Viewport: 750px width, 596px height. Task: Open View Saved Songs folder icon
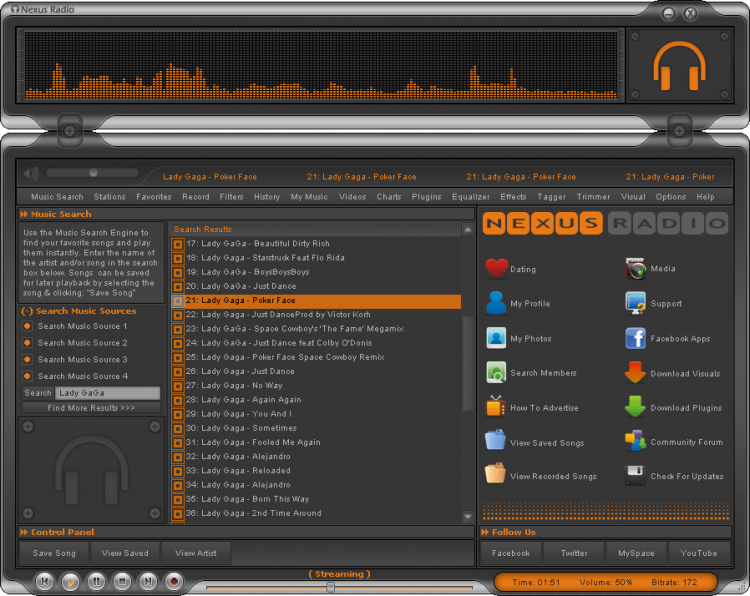[495, 440]
